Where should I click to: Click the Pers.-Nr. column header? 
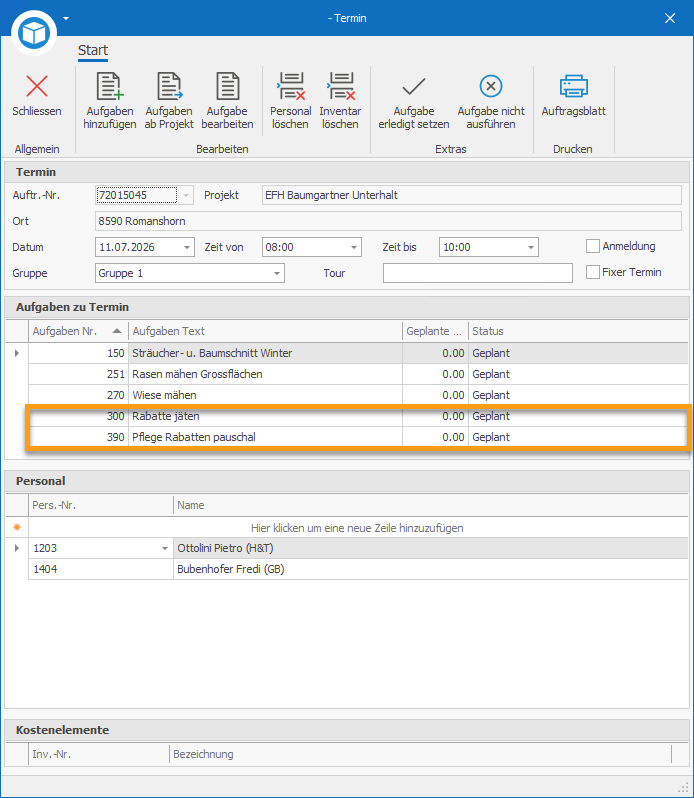[x=101, y=505]
